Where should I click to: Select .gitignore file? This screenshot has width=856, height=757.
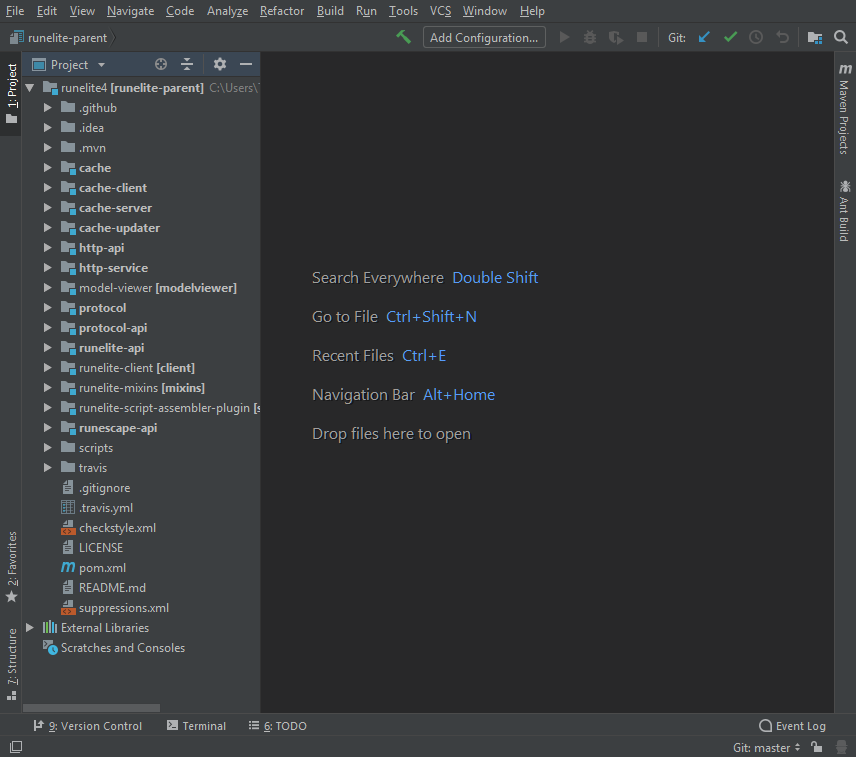coord(104,488)
